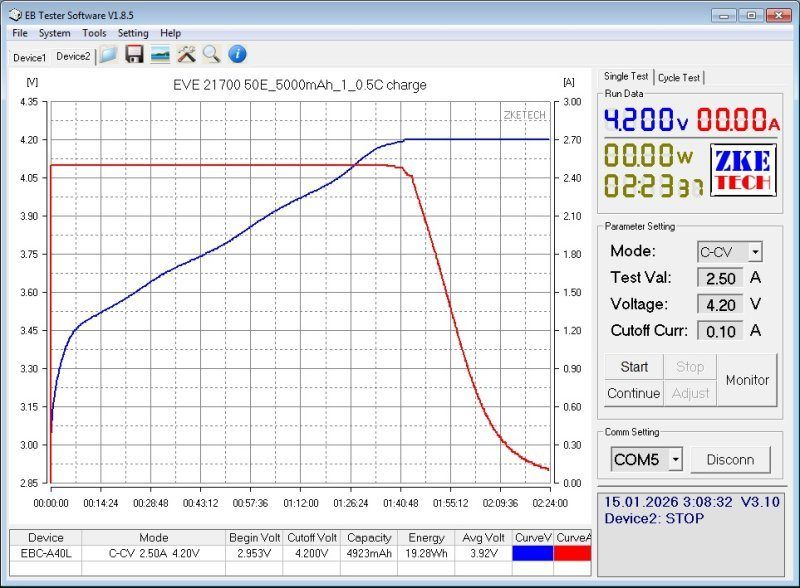Image resolution: width=800 pixels, height=588 pixels.
Task: Click the blue info about icon
Action: tap(237, 54)
